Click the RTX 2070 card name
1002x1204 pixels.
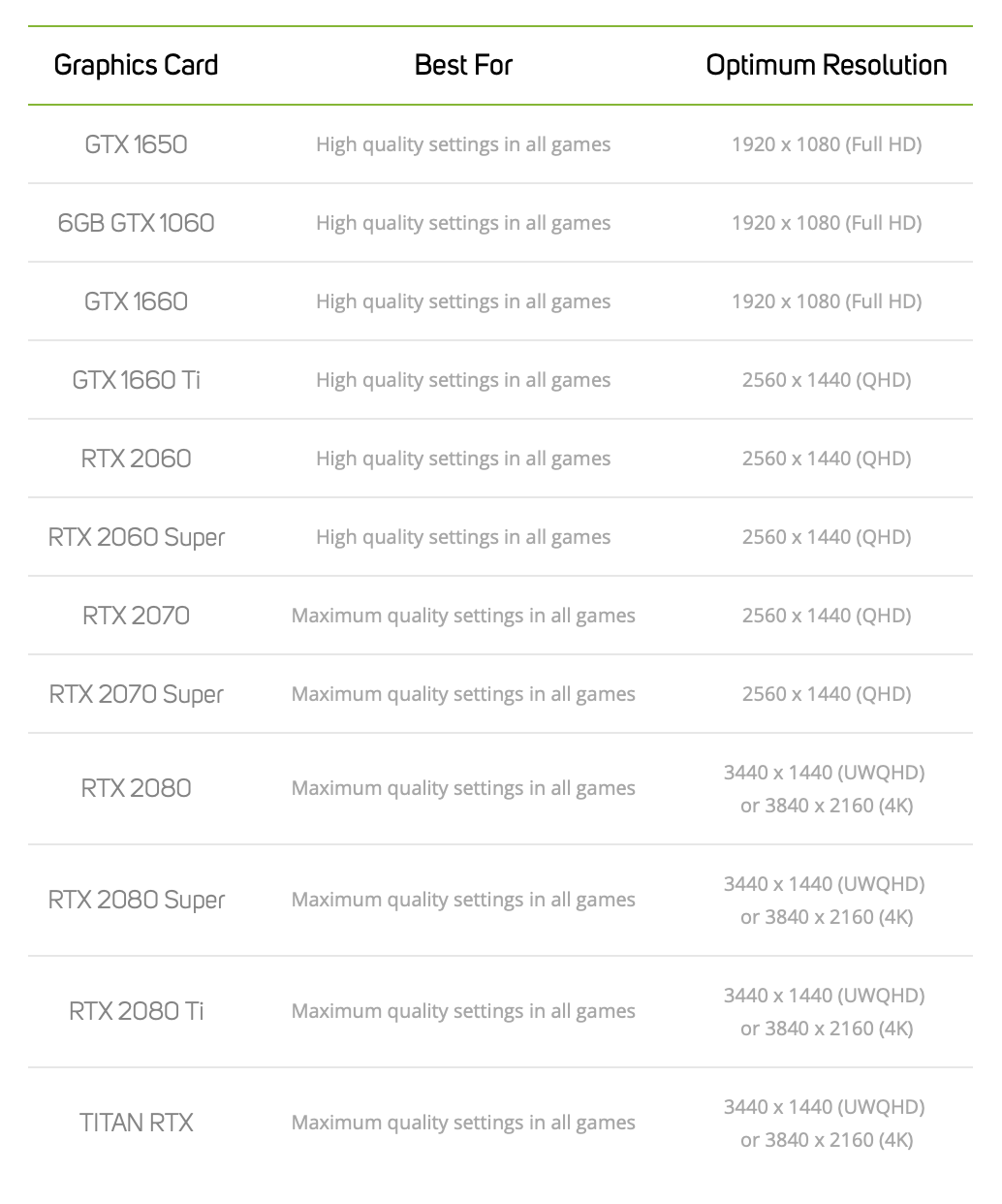(x=136, y=616)
